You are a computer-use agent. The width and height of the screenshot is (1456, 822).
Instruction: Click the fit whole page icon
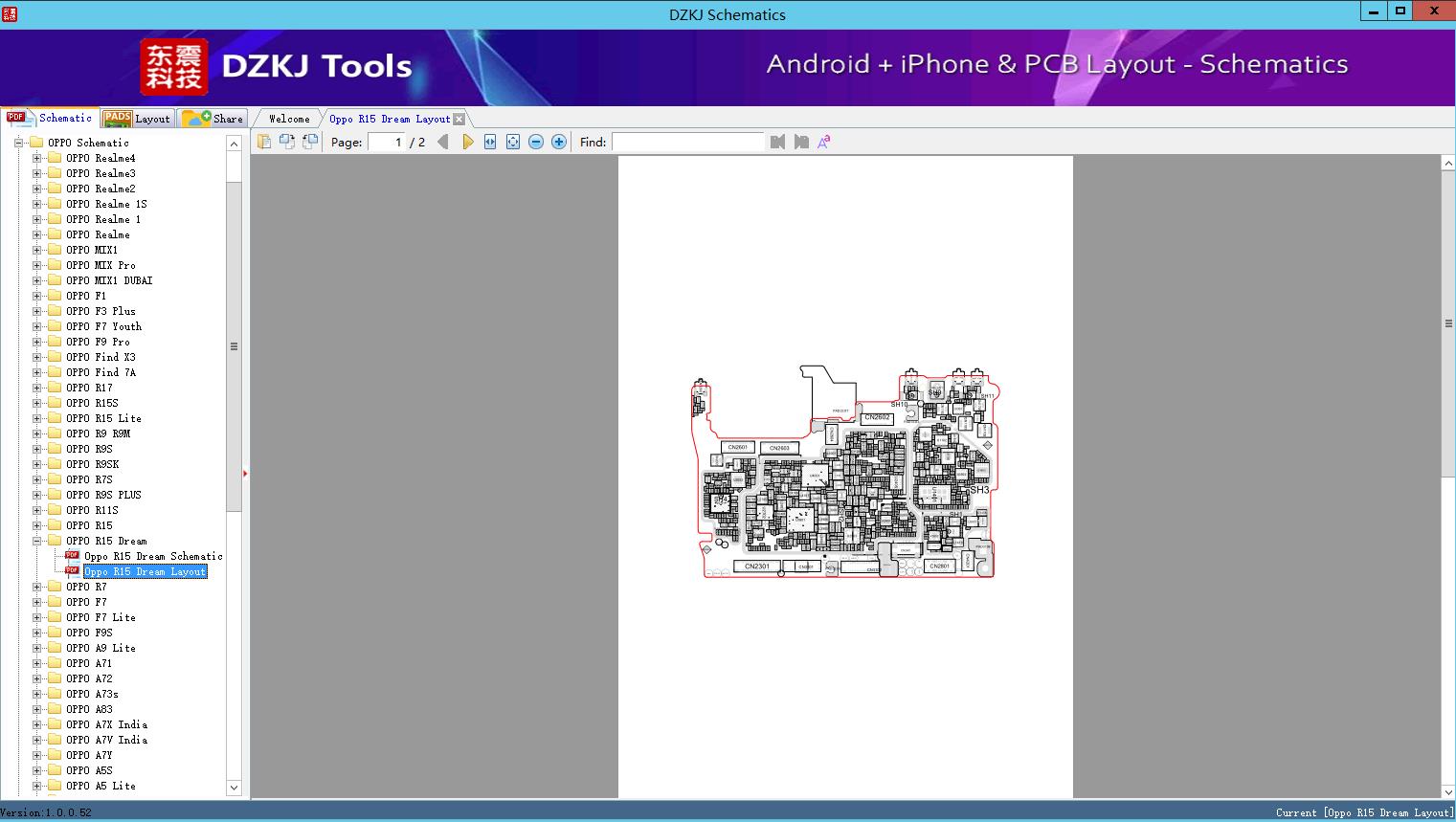point(513,142)
